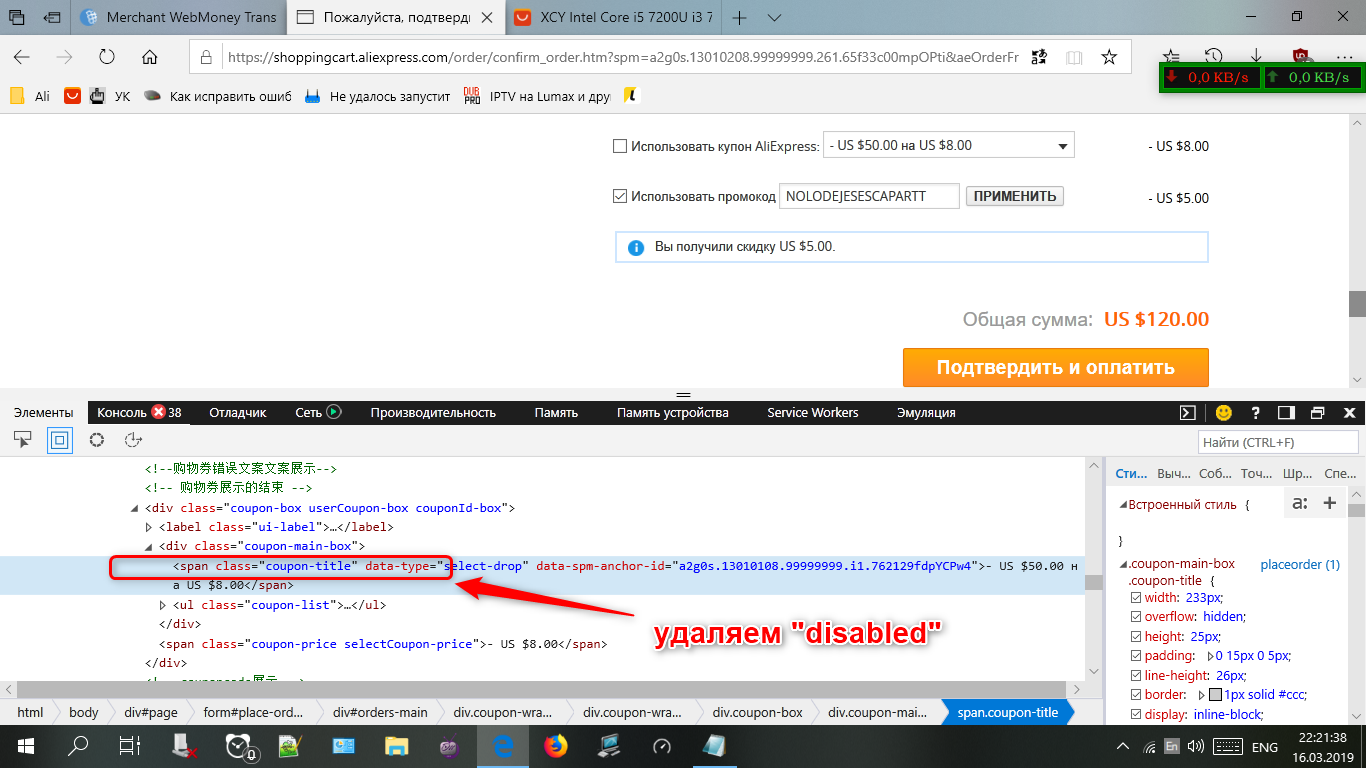Click the color picker circle tool icon

click(97, 440)
